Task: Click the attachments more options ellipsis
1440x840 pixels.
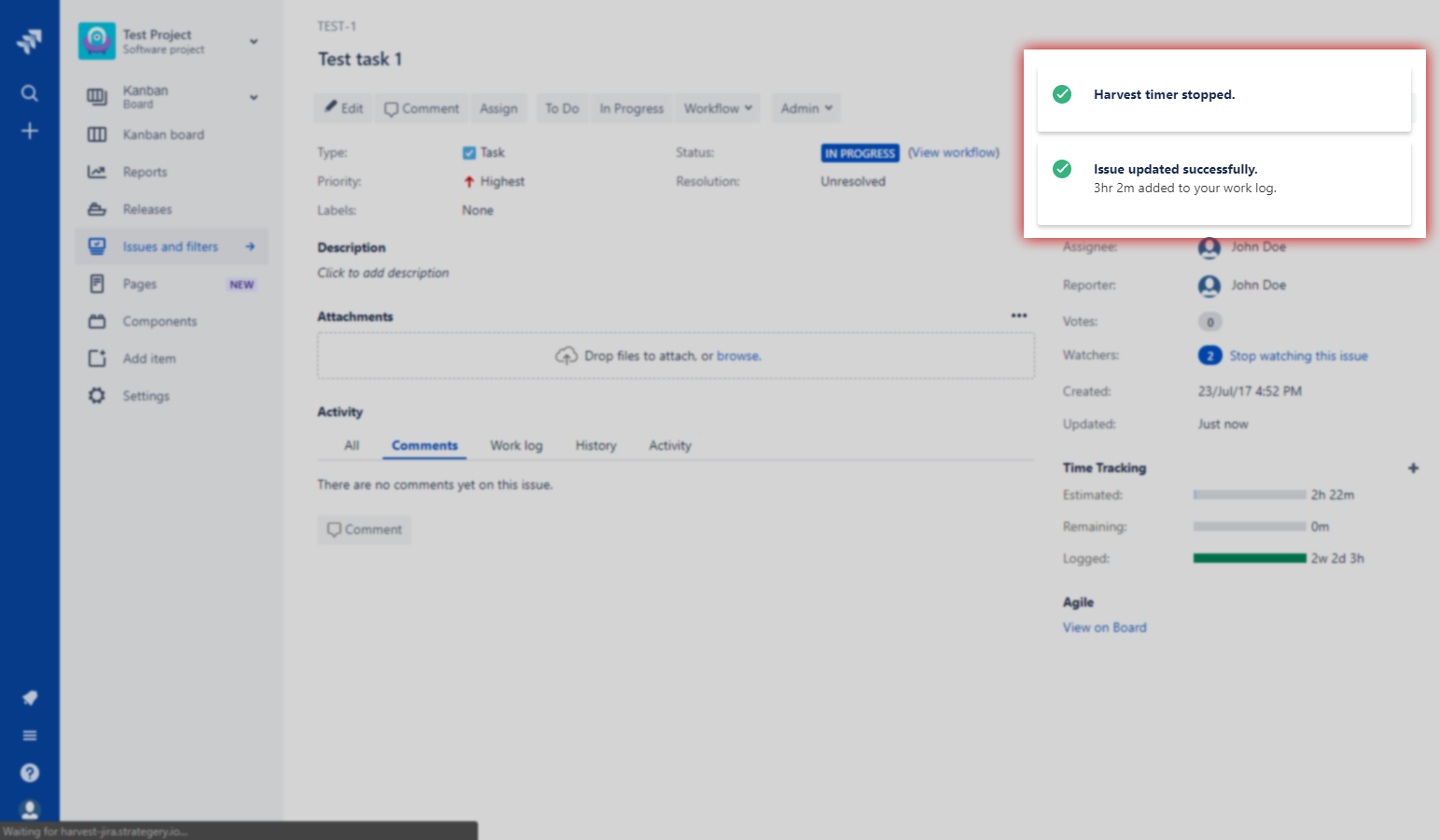Action: (1019, 315)
